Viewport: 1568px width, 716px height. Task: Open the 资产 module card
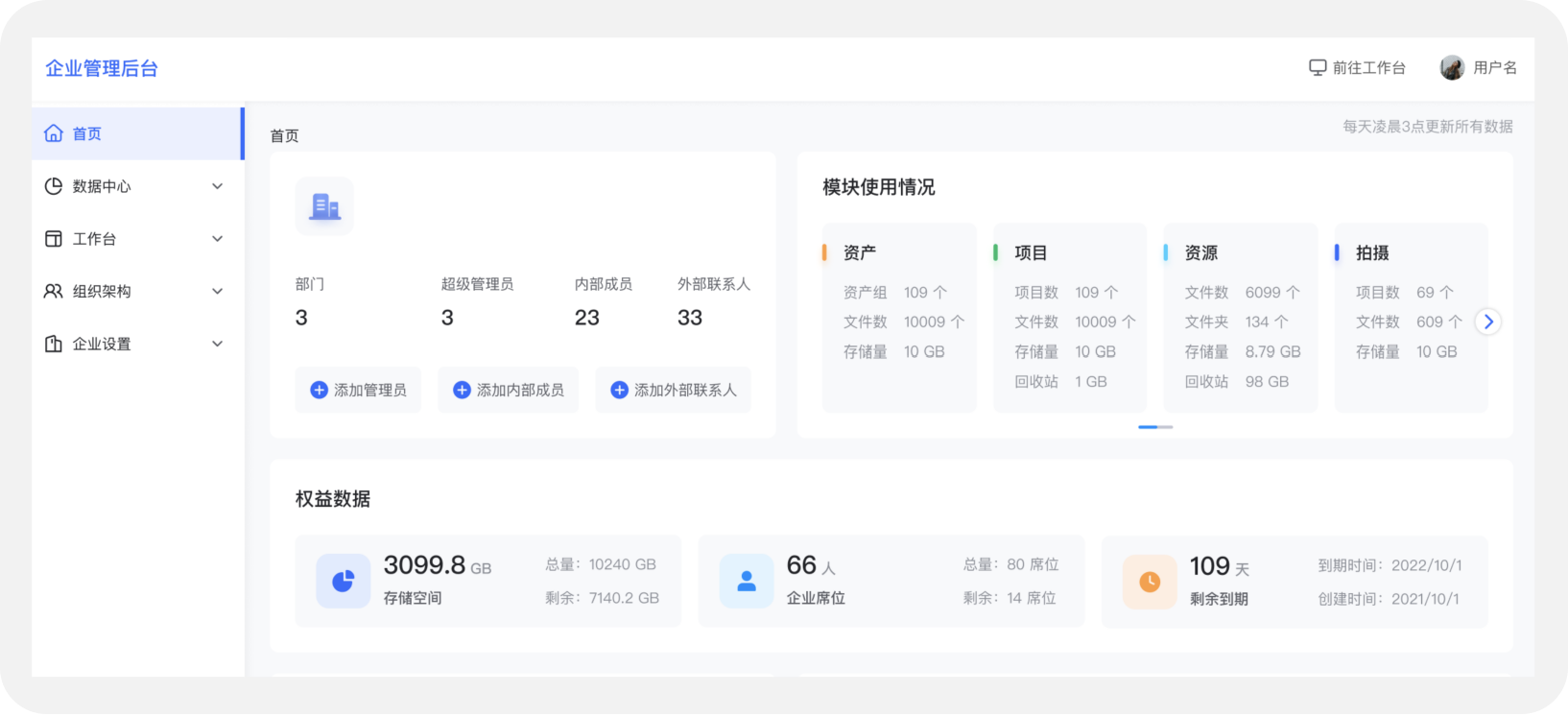[x=899, y=318]
